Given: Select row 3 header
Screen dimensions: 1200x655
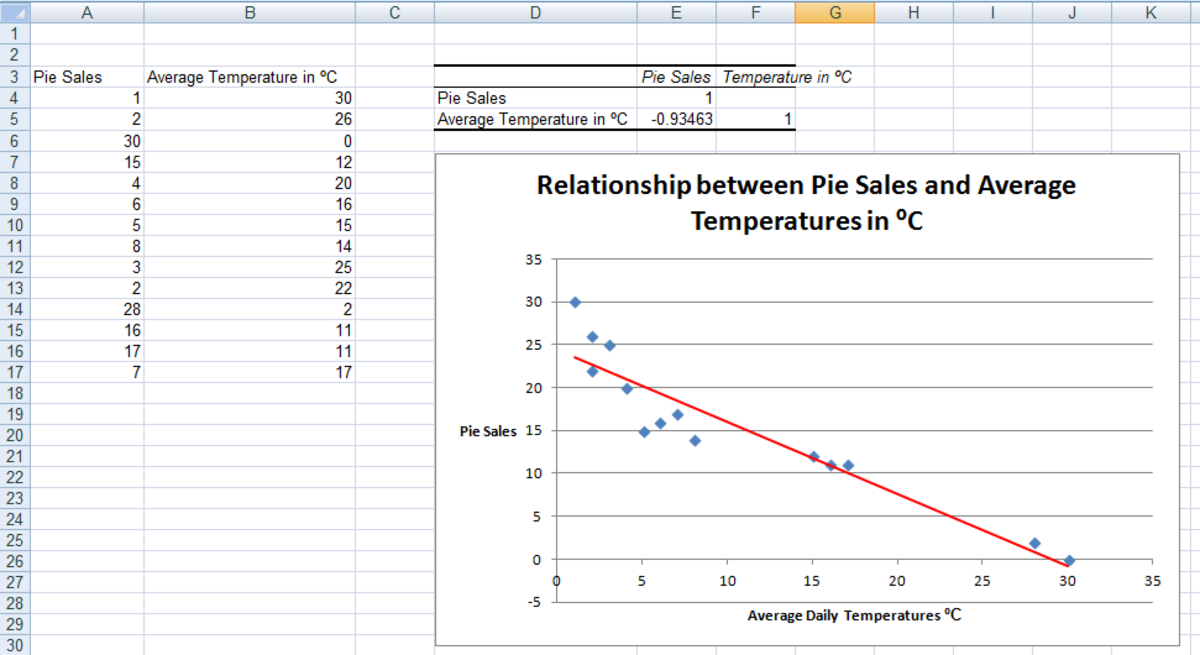Looking at the screenshot, I should pyautogui.click(x=14, y=77).
